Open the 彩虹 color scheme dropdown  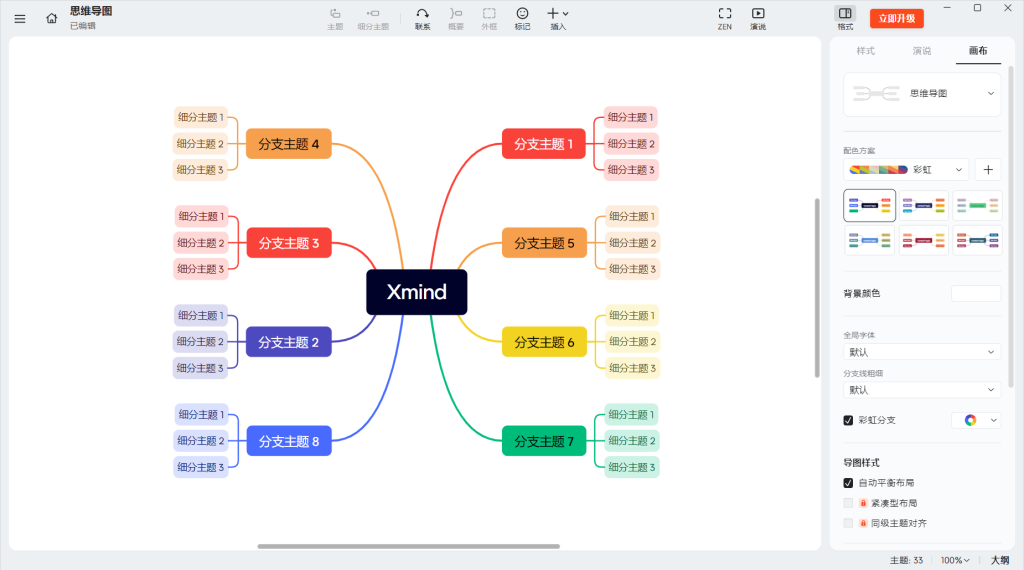click(x=905, y=170)
